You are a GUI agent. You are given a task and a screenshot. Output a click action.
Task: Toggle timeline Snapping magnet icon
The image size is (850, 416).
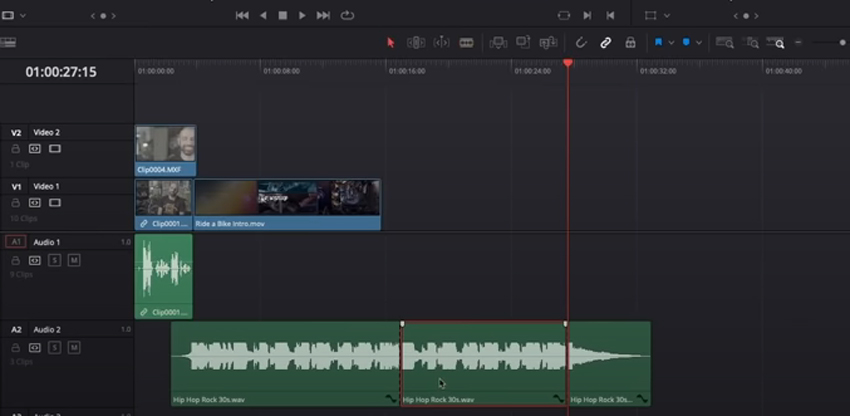pyautogui.click(x=580, y=43)
